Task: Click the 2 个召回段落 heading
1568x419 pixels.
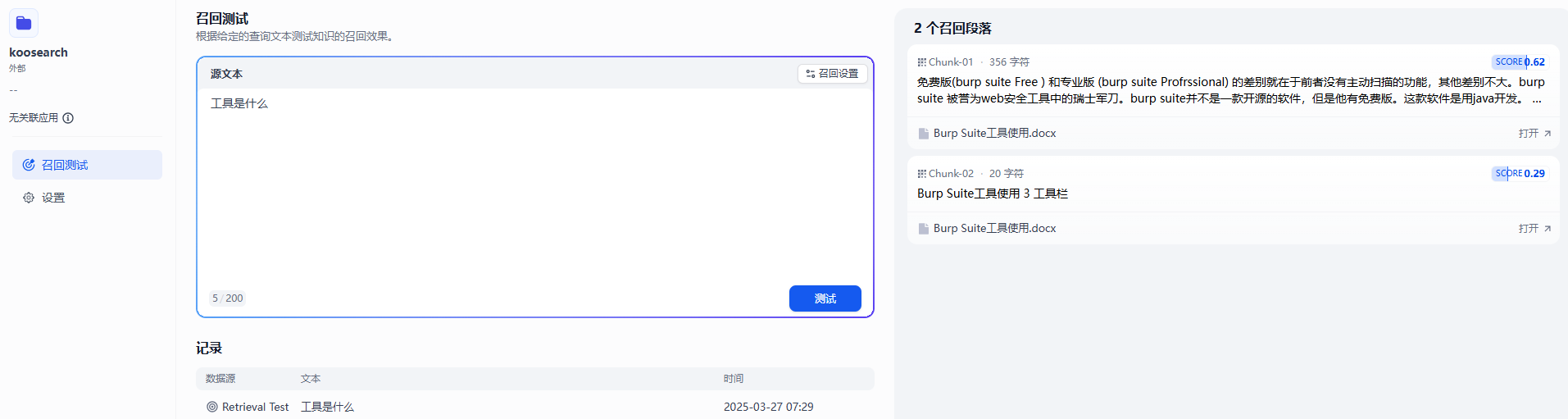Action: (952, 28)
